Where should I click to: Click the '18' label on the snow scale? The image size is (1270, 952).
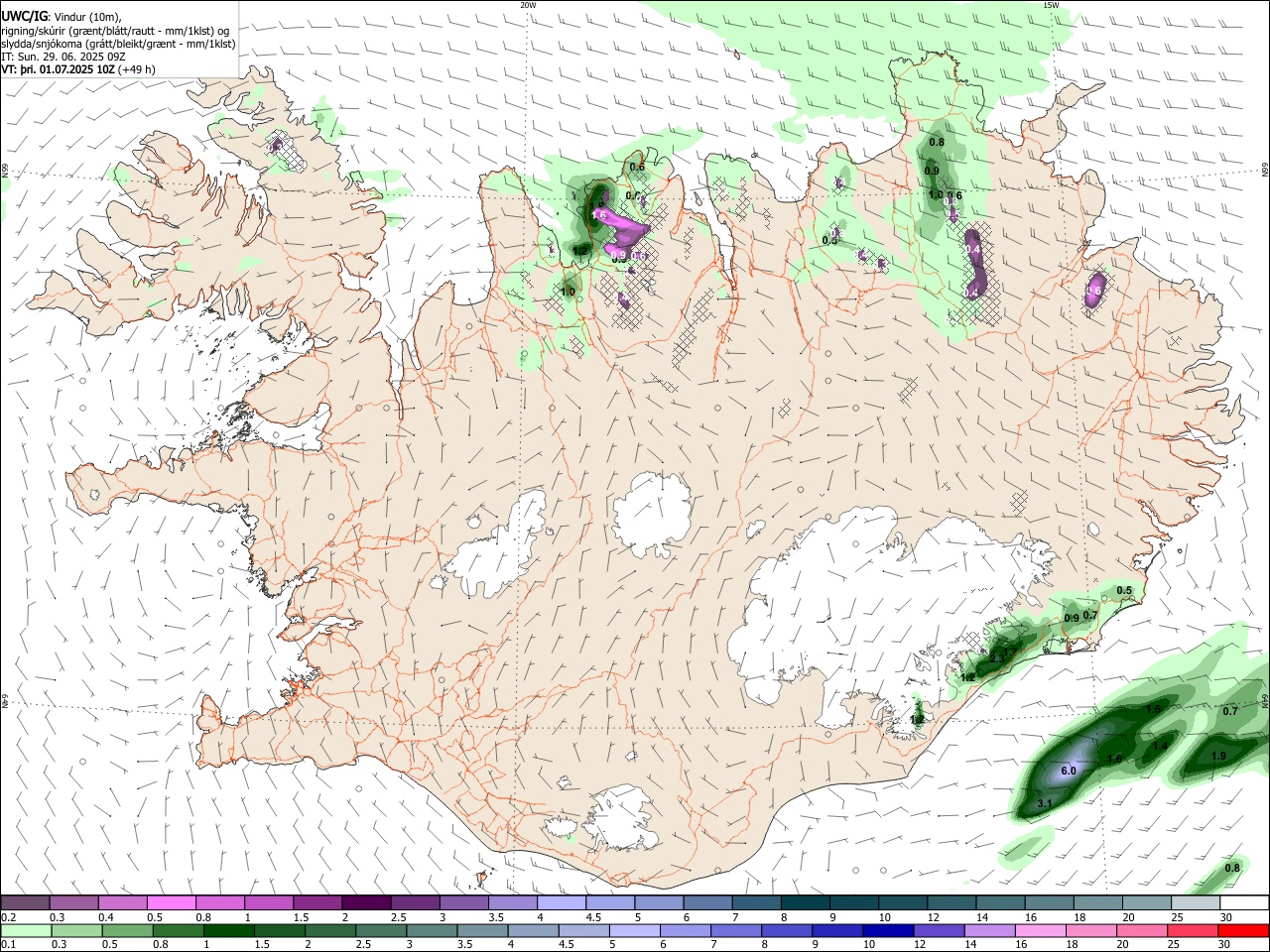click(x=1079, y=917)
